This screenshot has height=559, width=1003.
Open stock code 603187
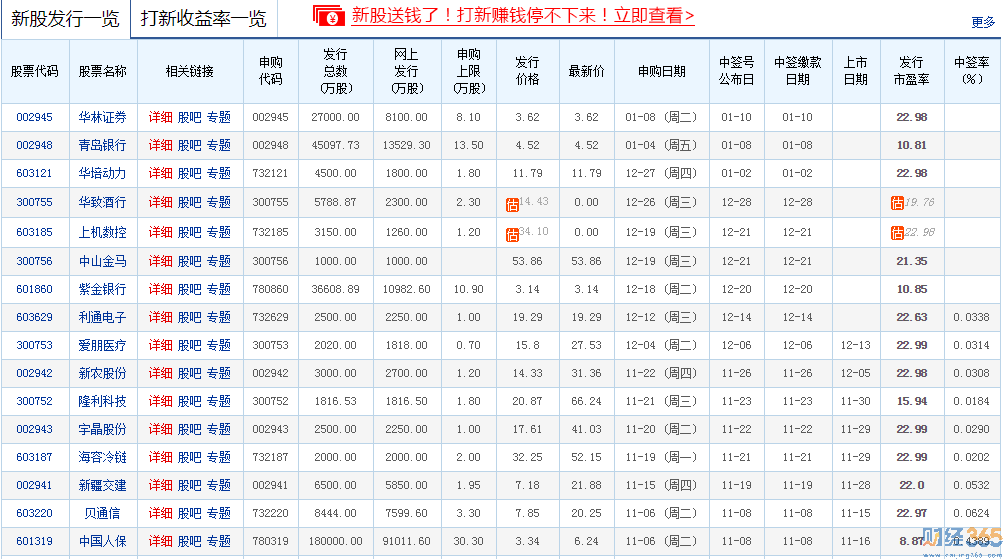(x=35, y=457)
